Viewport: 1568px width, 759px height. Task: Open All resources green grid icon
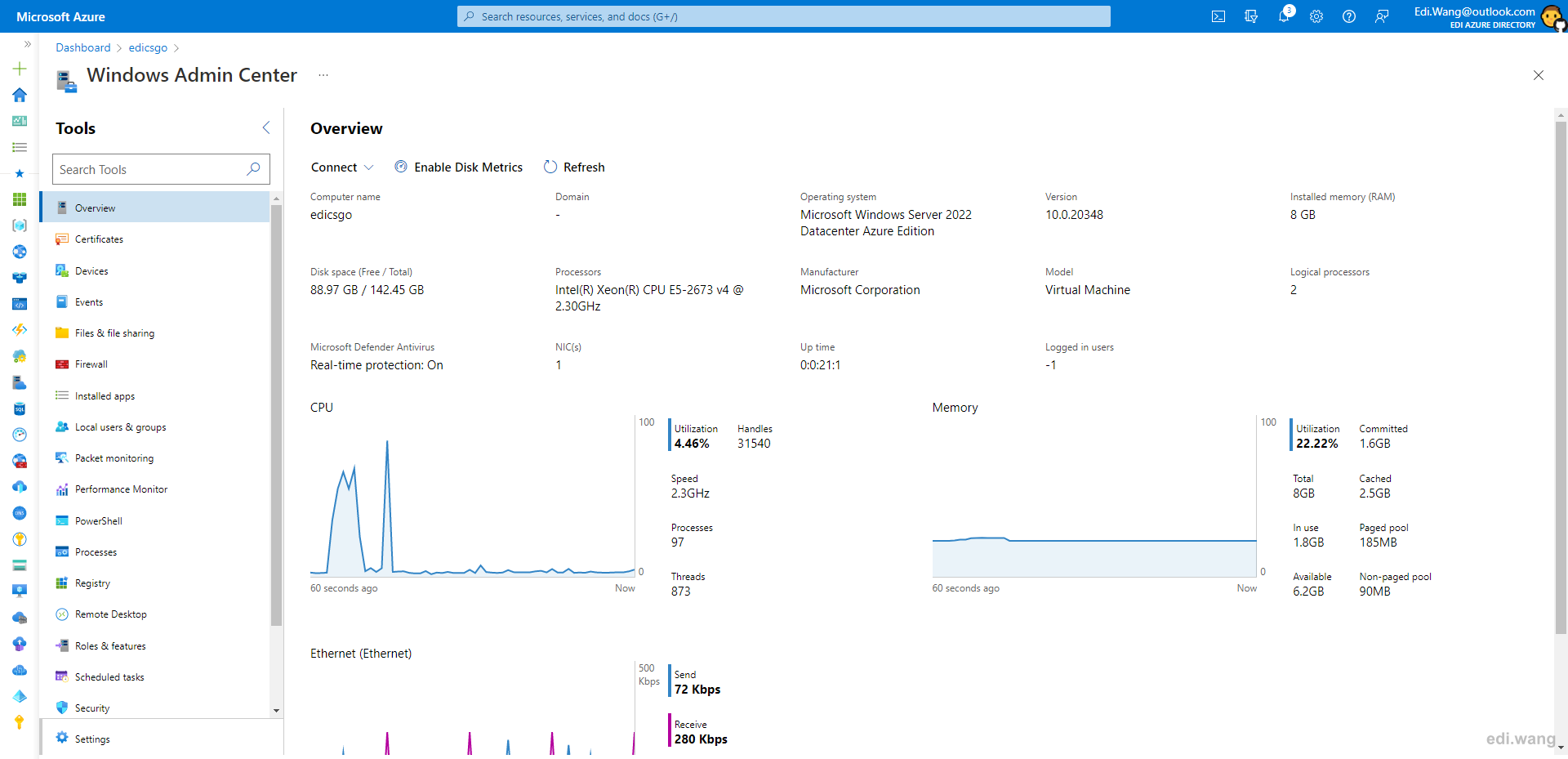[20, 199]
